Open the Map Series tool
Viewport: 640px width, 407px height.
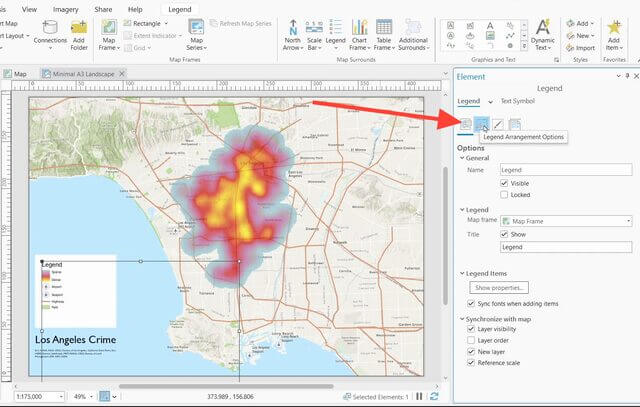[x=196, y=35]
